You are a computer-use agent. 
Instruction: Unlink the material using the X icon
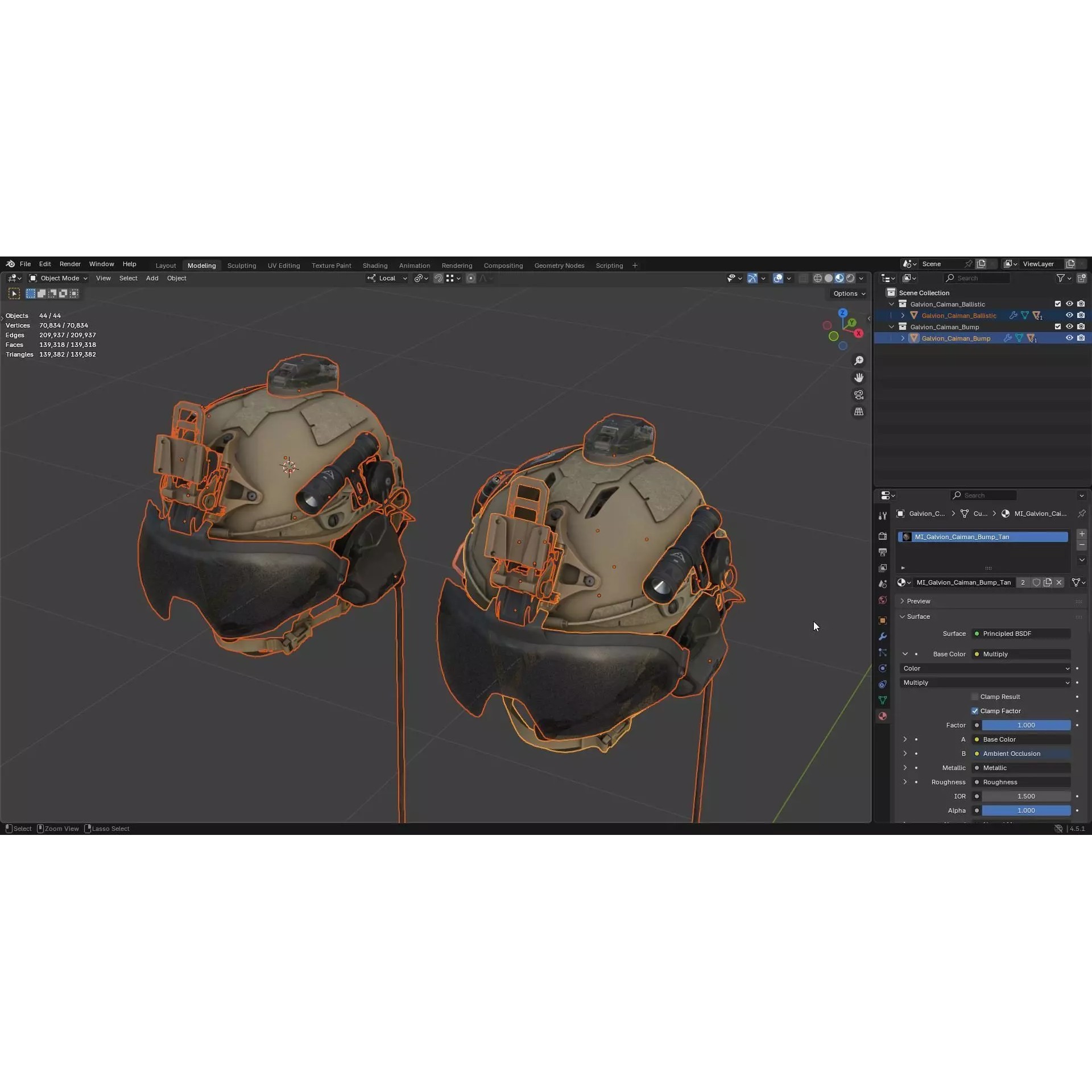tap(1058, 582)
